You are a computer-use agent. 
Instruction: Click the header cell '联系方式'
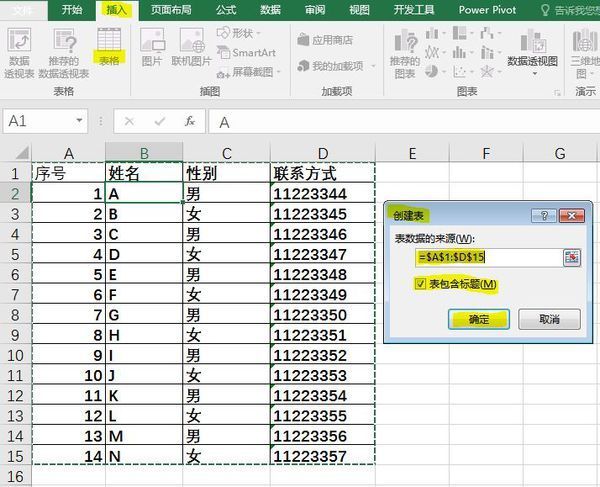click(x=323, y=173)
